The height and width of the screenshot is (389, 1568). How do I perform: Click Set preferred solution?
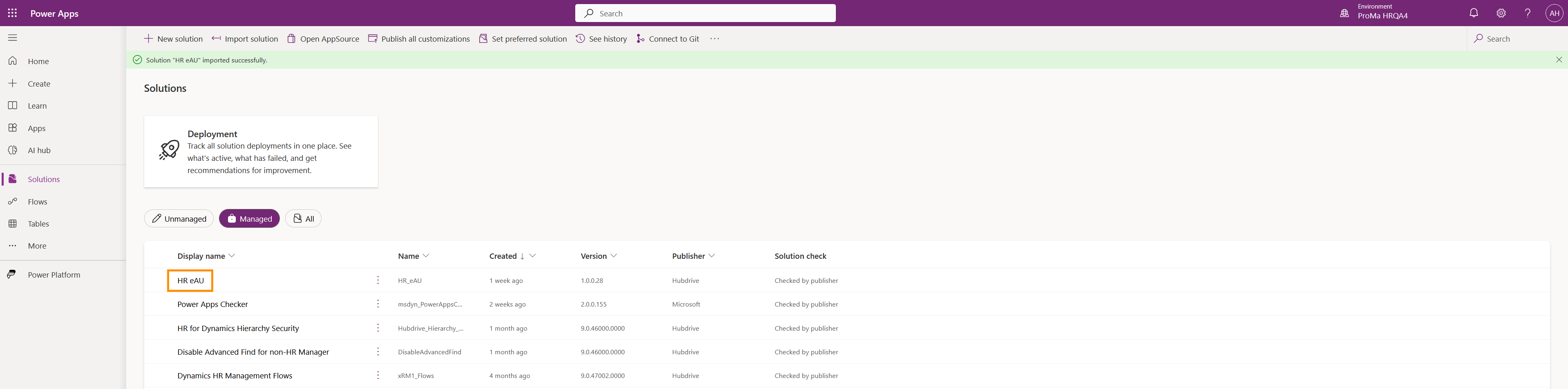coord(523,38)
